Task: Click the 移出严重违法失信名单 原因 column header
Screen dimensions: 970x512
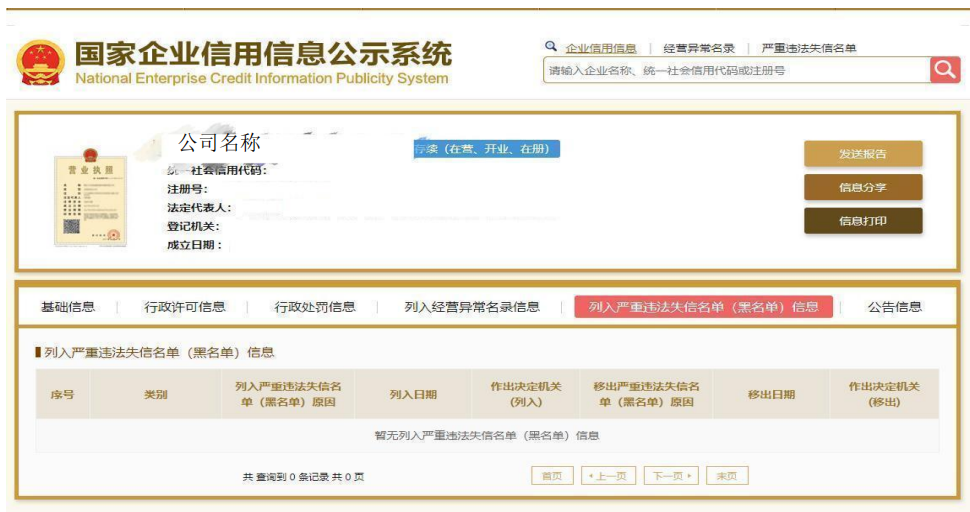Action: point(646,395)
